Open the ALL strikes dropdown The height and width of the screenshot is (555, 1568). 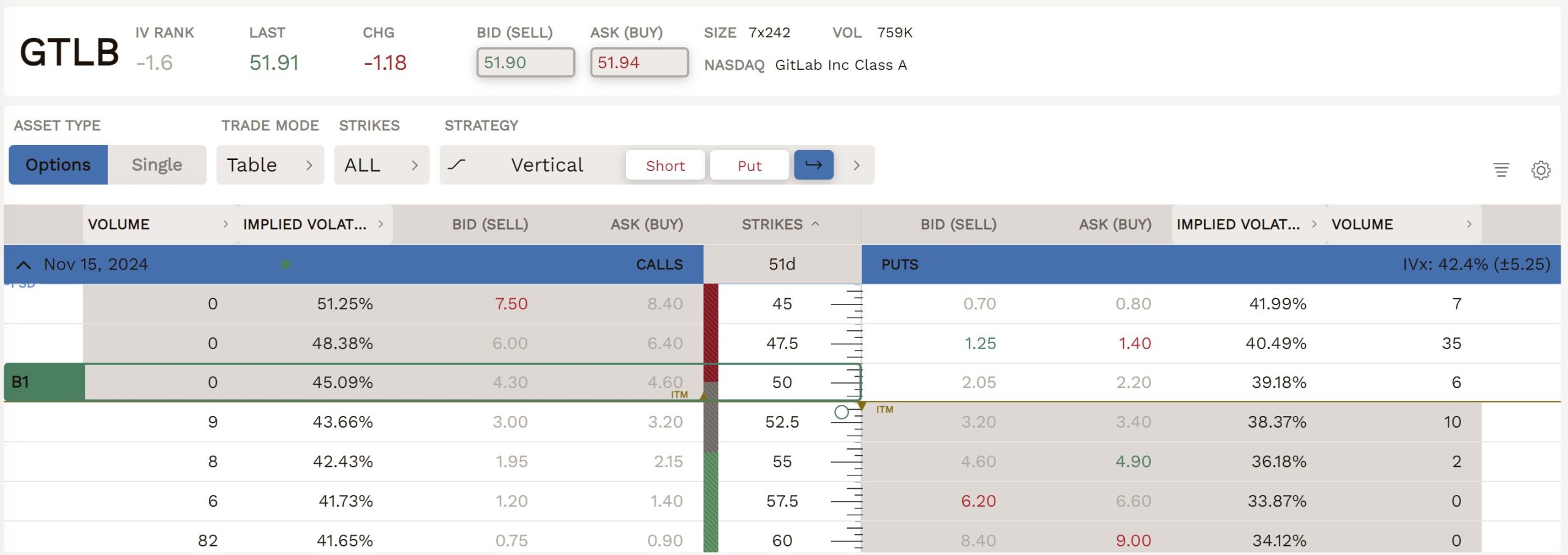pos(381,165)
